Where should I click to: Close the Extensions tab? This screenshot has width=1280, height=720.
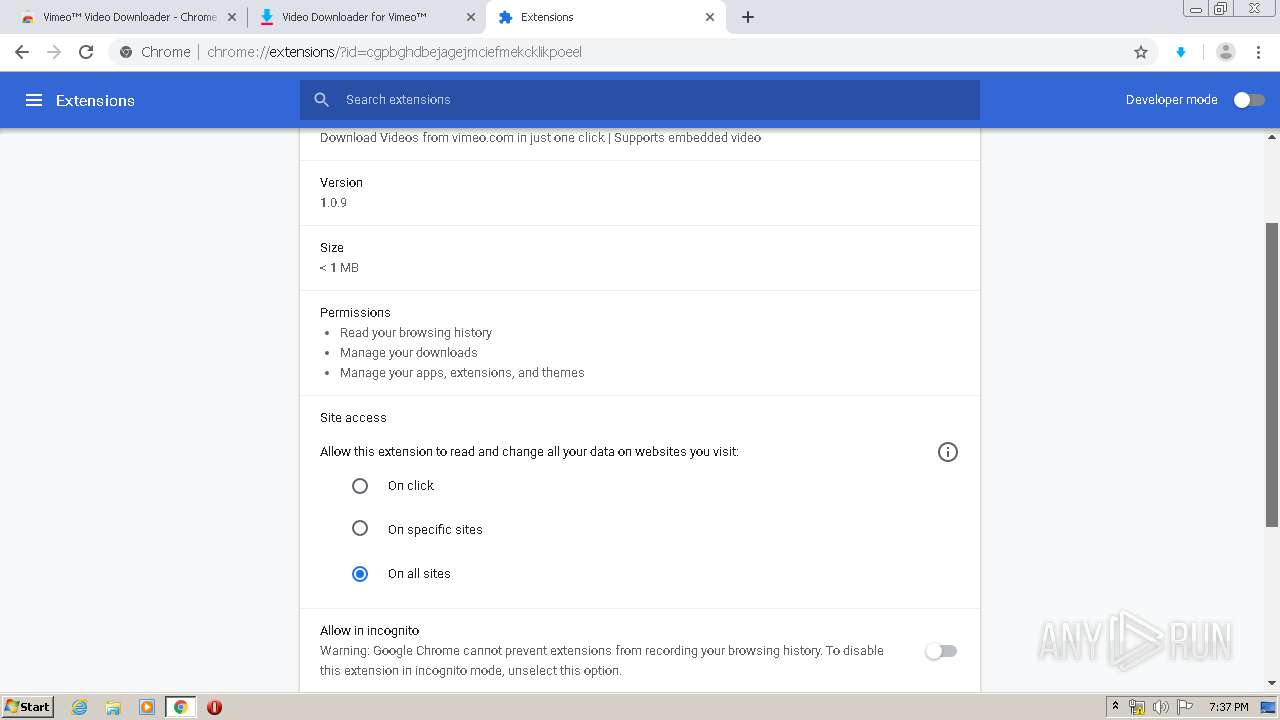(x=710, y=17)
